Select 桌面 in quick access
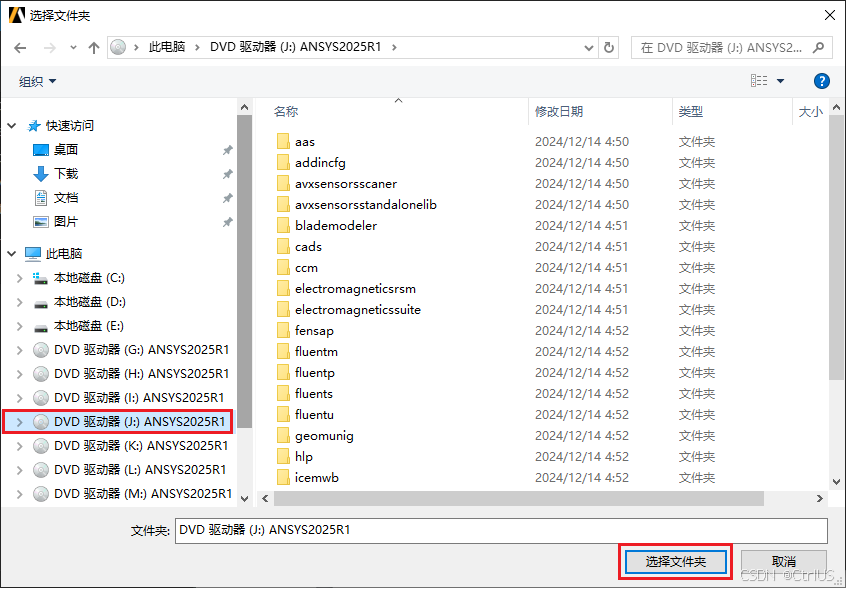The image size is (848, 591). [65, 150]
